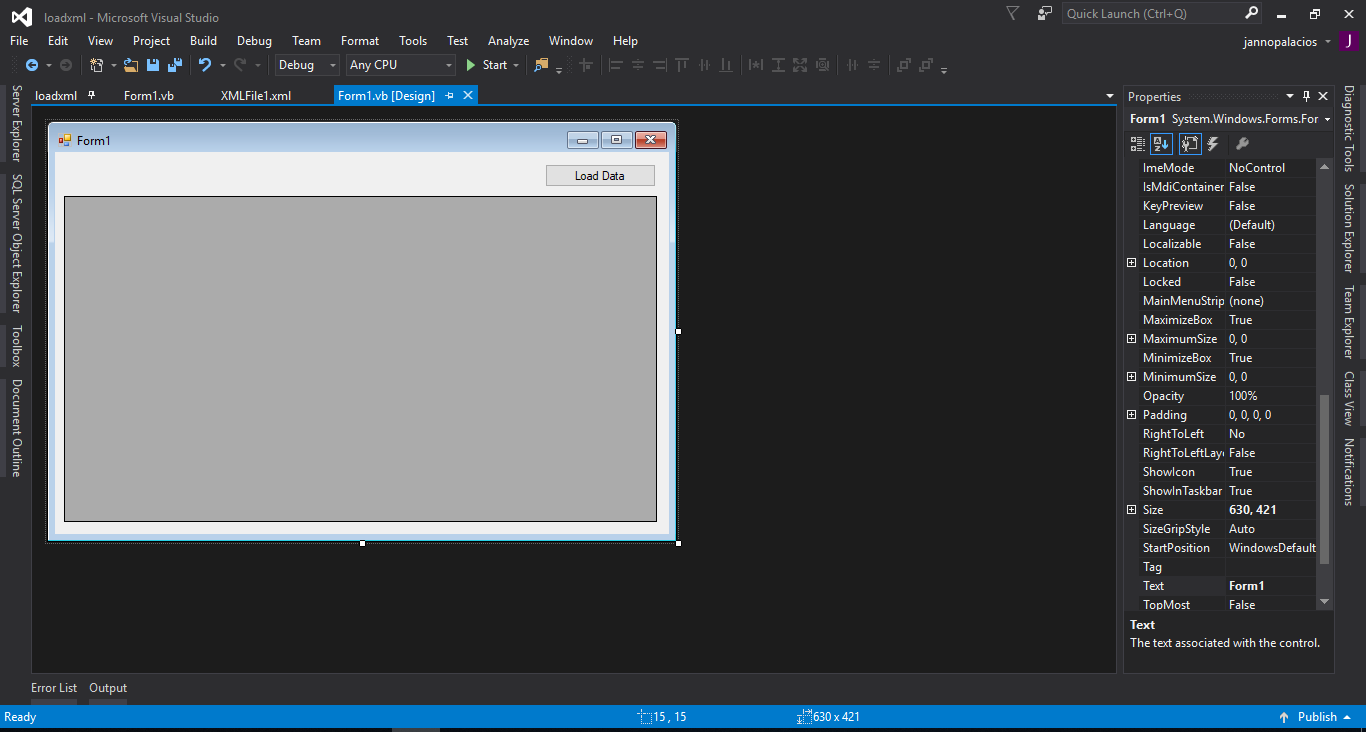Open the Toolbox side tab
The image size is (1366, 732).
pyautogui.click(x=16, y=346)
